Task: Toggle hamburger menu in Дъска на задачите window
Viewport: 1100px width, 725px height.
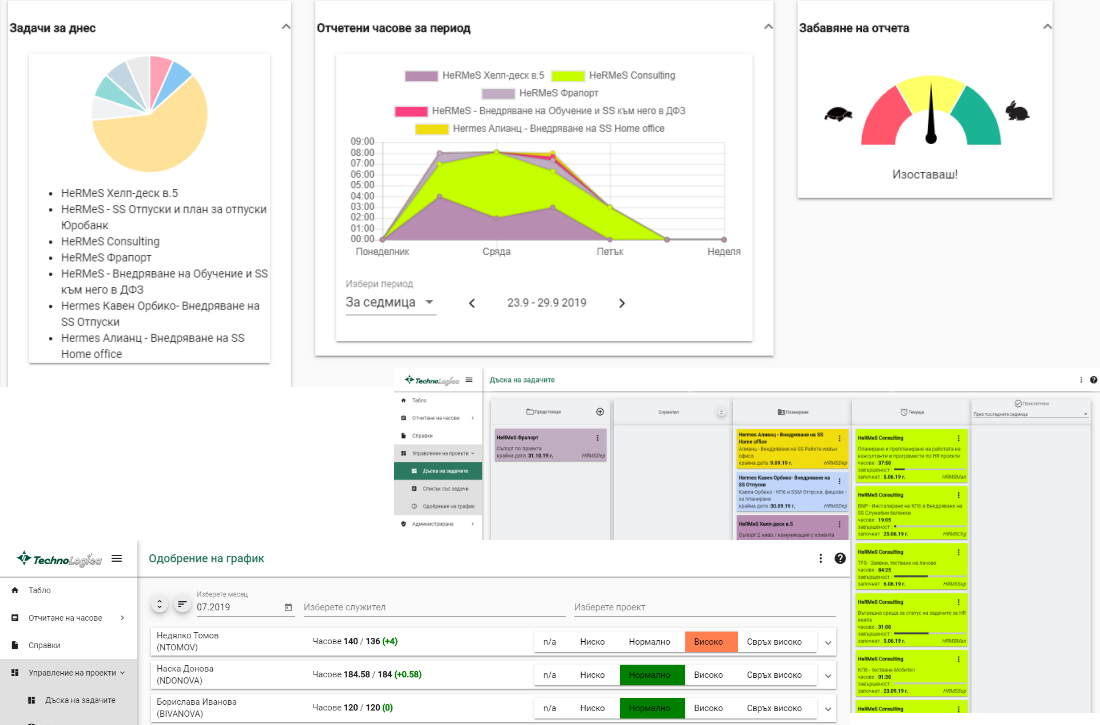Action: pos(469,380)
